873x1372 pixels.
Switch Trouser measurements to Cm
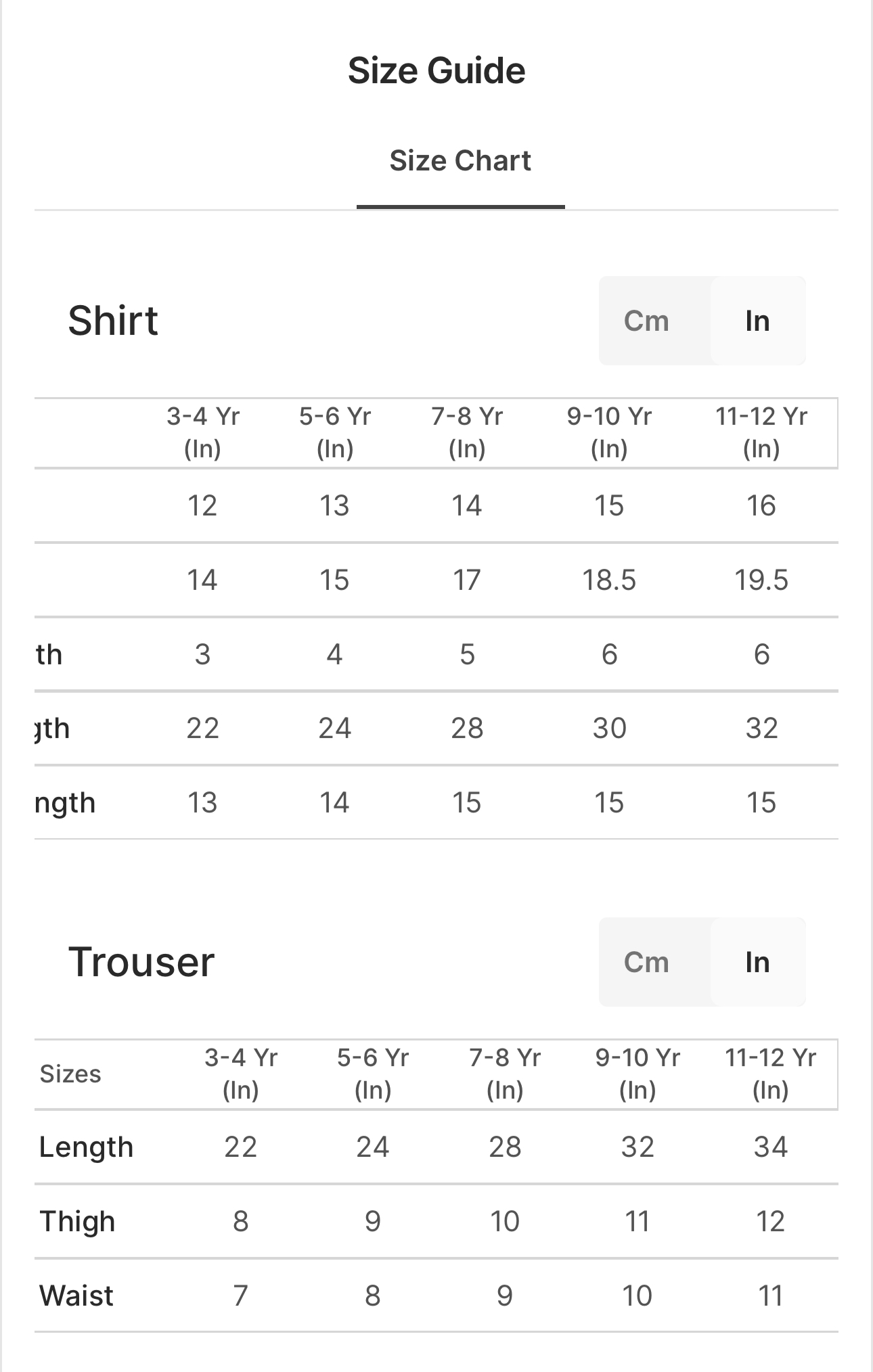coord(646,962)
